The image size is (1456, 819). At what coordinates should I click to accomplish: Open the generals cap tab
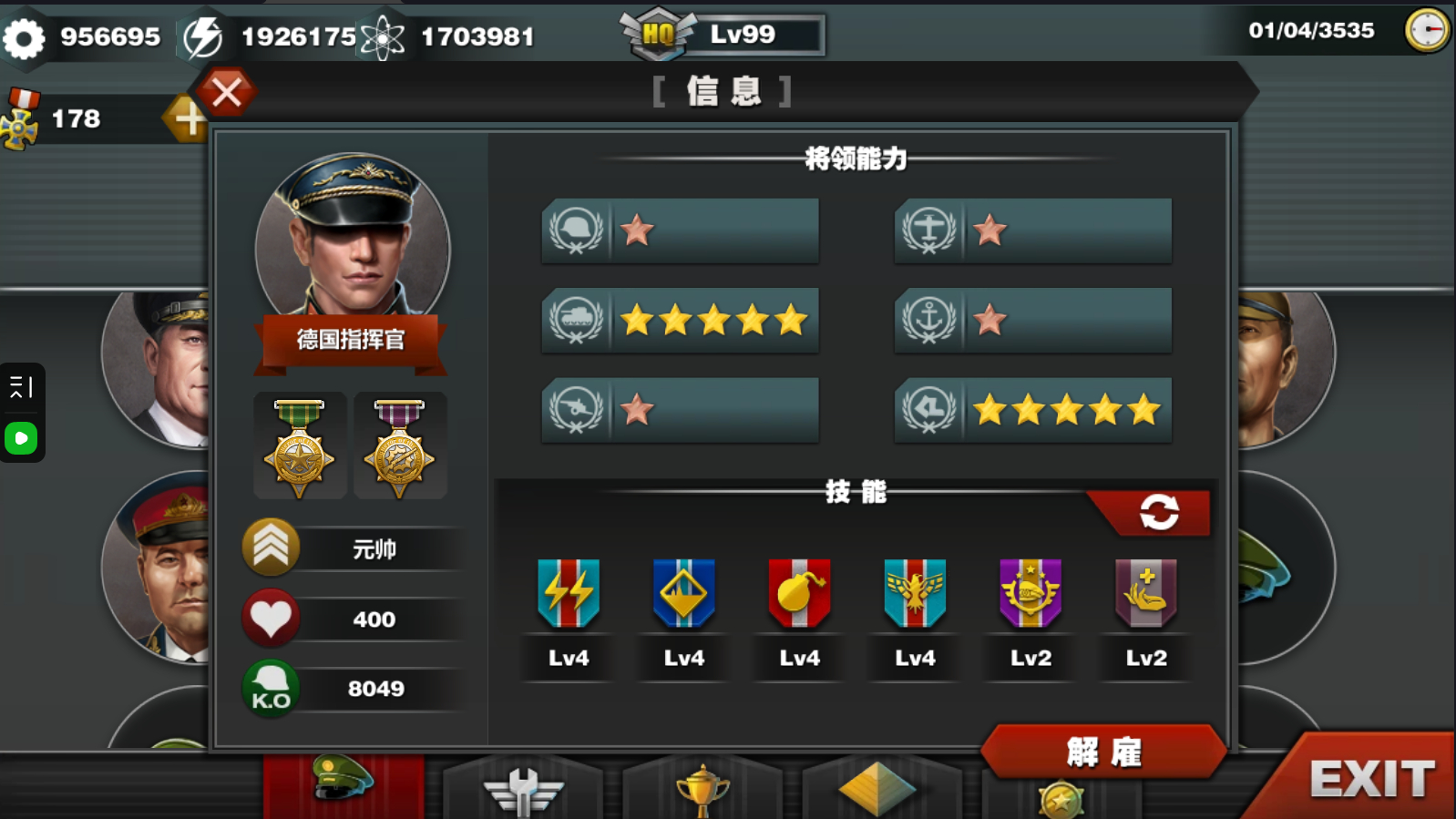pos(343,784)
